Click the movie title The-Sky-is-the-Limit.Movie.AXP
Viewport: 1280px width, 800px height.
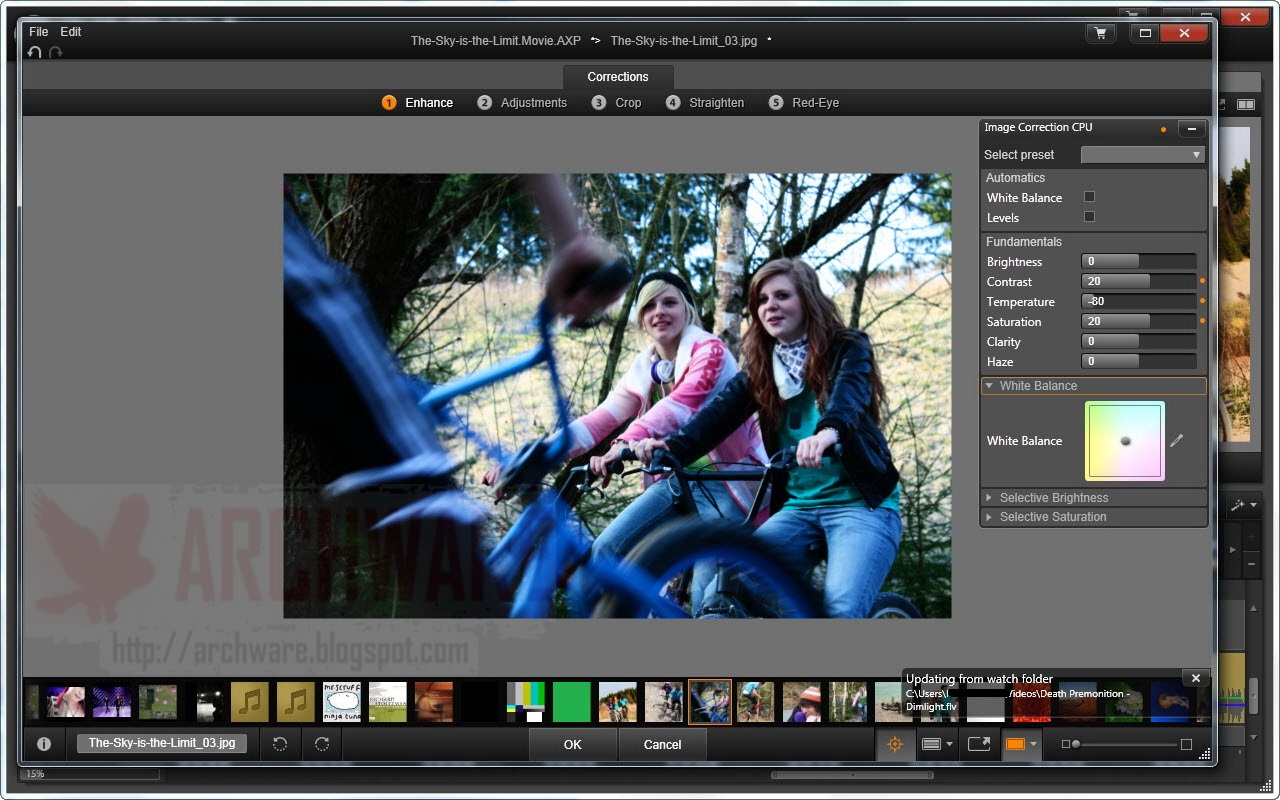pos(495,41)
